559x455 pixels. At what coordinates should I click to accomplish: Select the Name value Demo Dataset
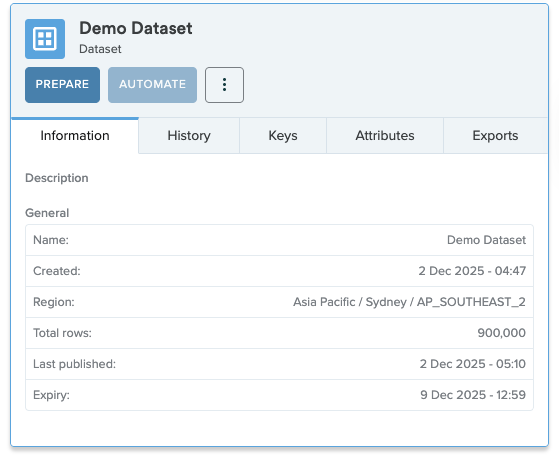click(486, 240)
